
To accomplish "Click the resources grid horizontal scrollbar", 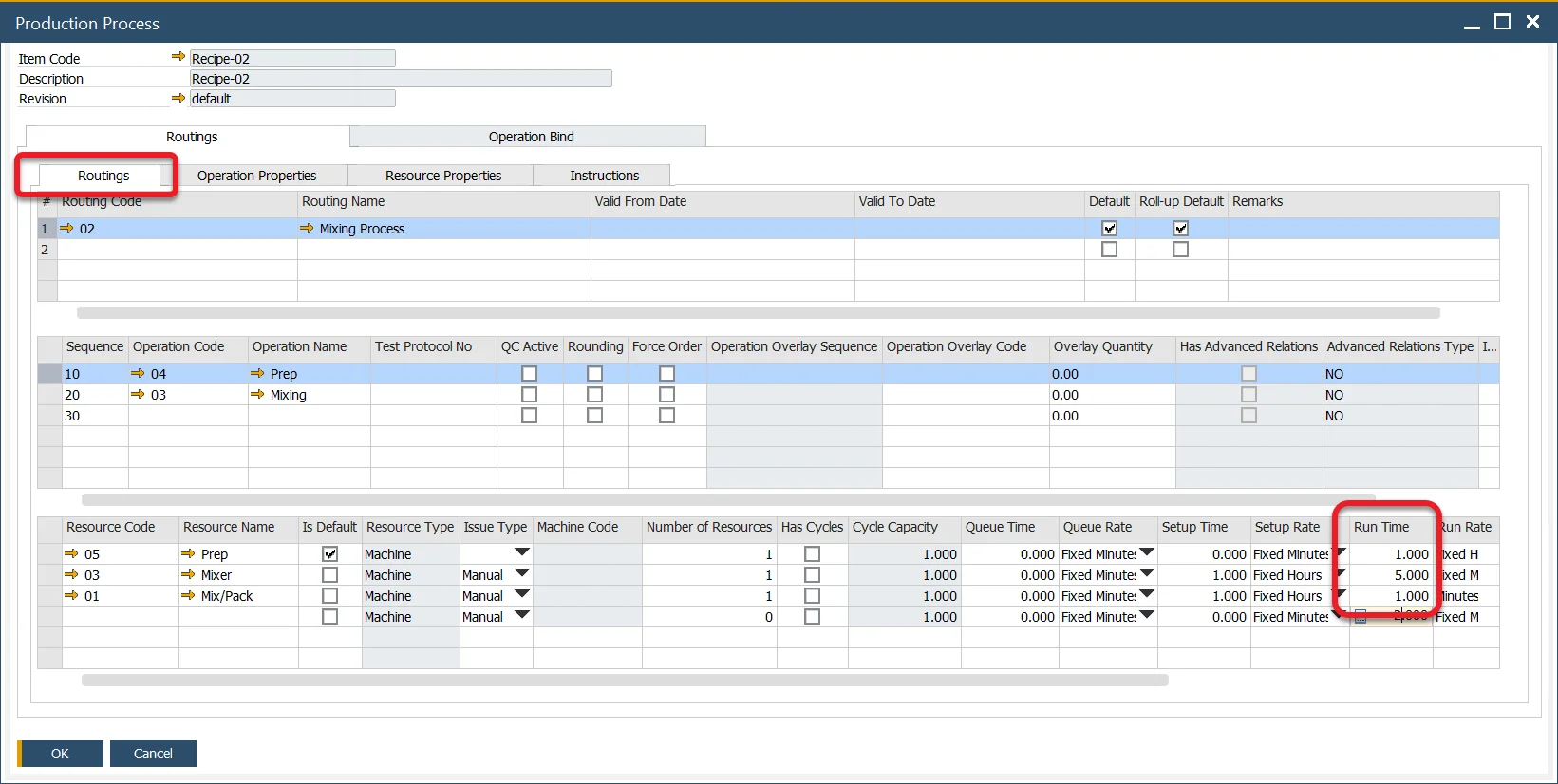I will tap(625, 681).
